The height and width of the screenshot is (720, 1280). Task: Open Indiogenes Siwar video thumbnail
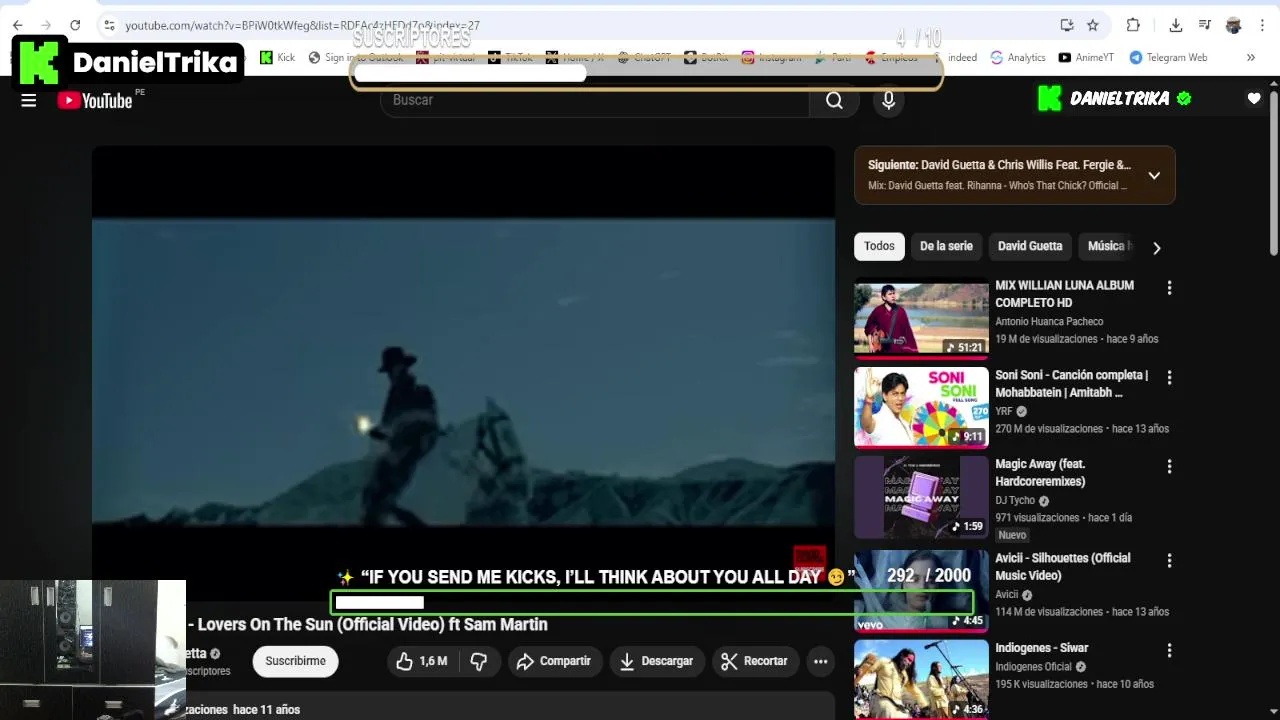921,678
